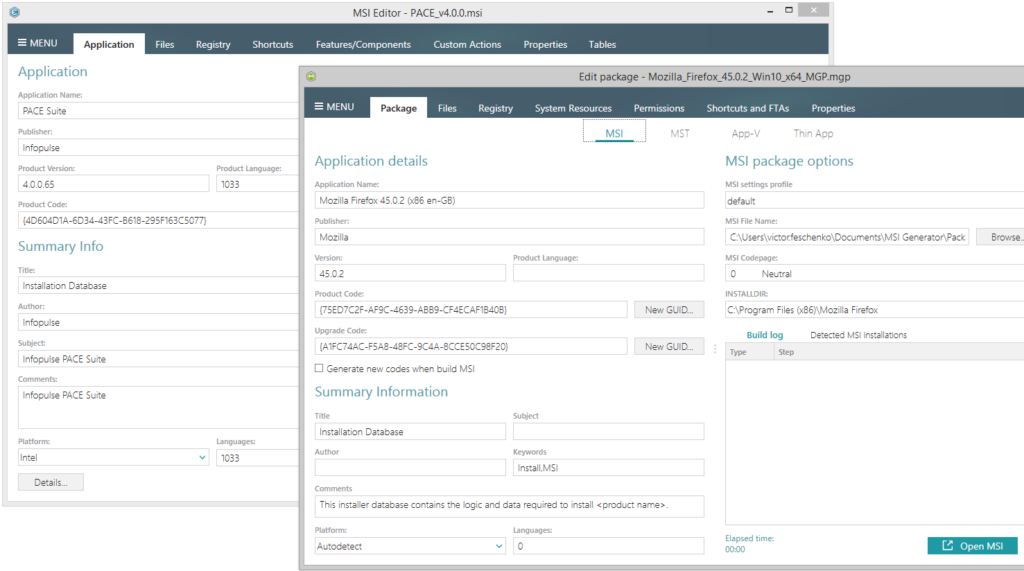
Task: Click the green Edit package app icon
Action: [x=312, y=76]
